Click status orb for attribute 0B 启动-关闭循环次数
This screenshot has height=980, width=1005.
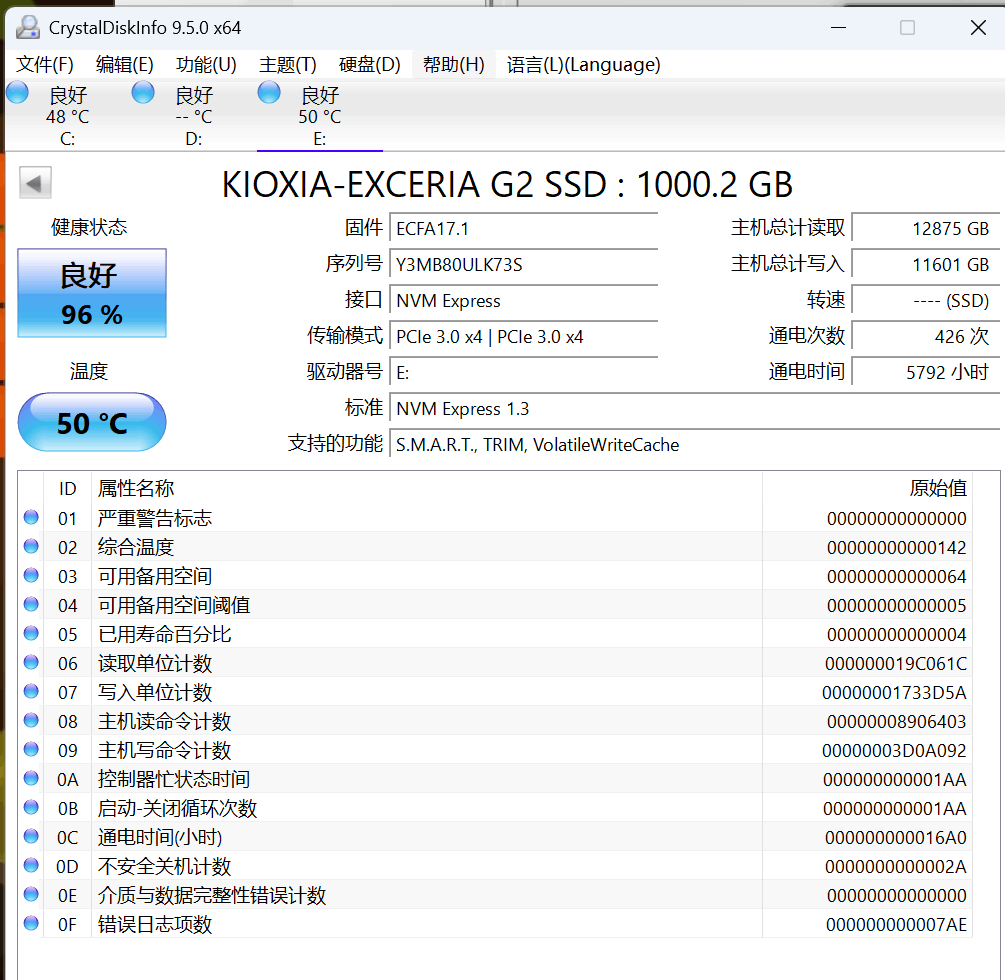pyautogui.click(x=31, y=807)
